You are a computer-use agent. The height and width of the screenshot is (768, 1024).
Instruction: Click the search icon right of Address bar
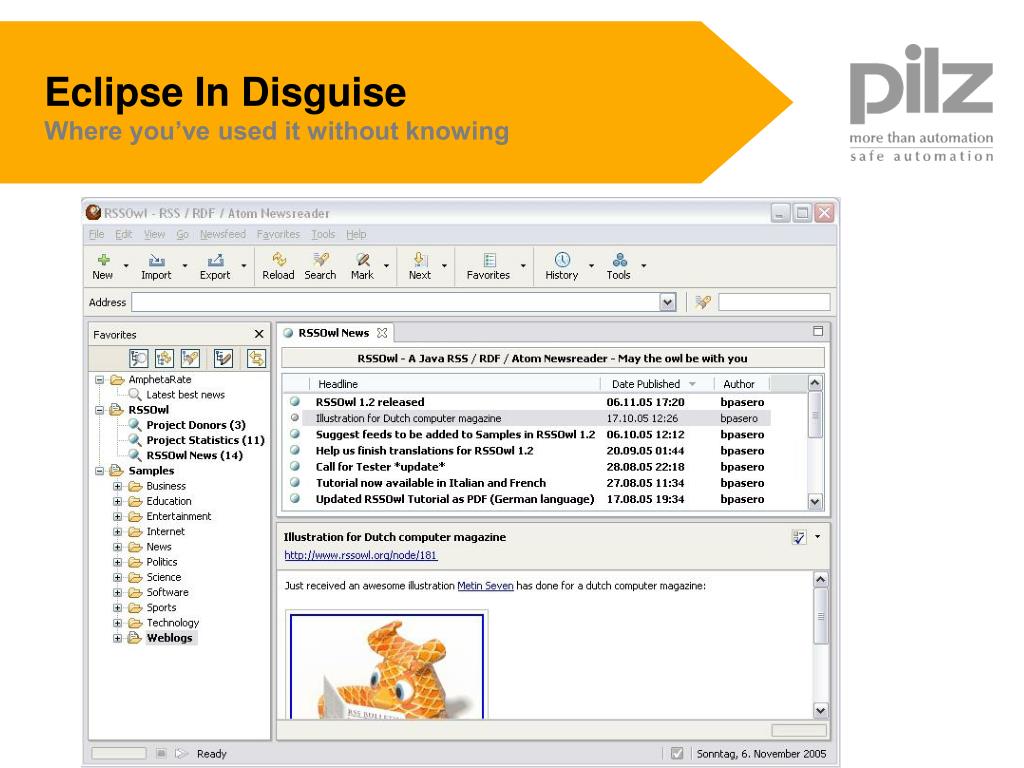pos(703,302)
